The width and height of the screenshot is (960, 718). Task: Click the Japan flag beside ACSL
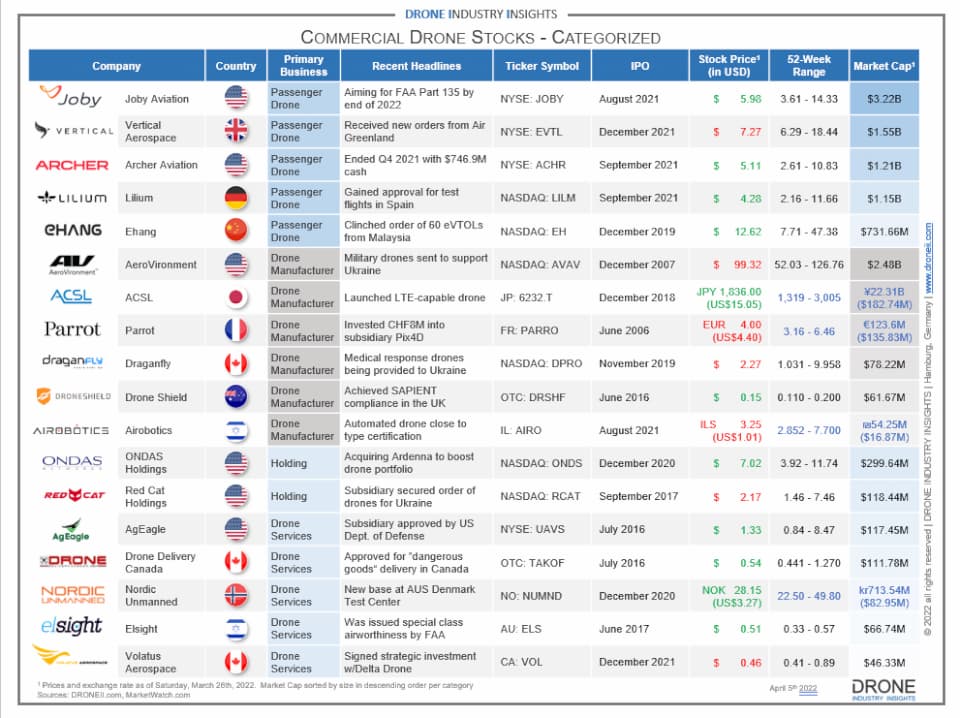pyautogui.click(x=235, y=297)
